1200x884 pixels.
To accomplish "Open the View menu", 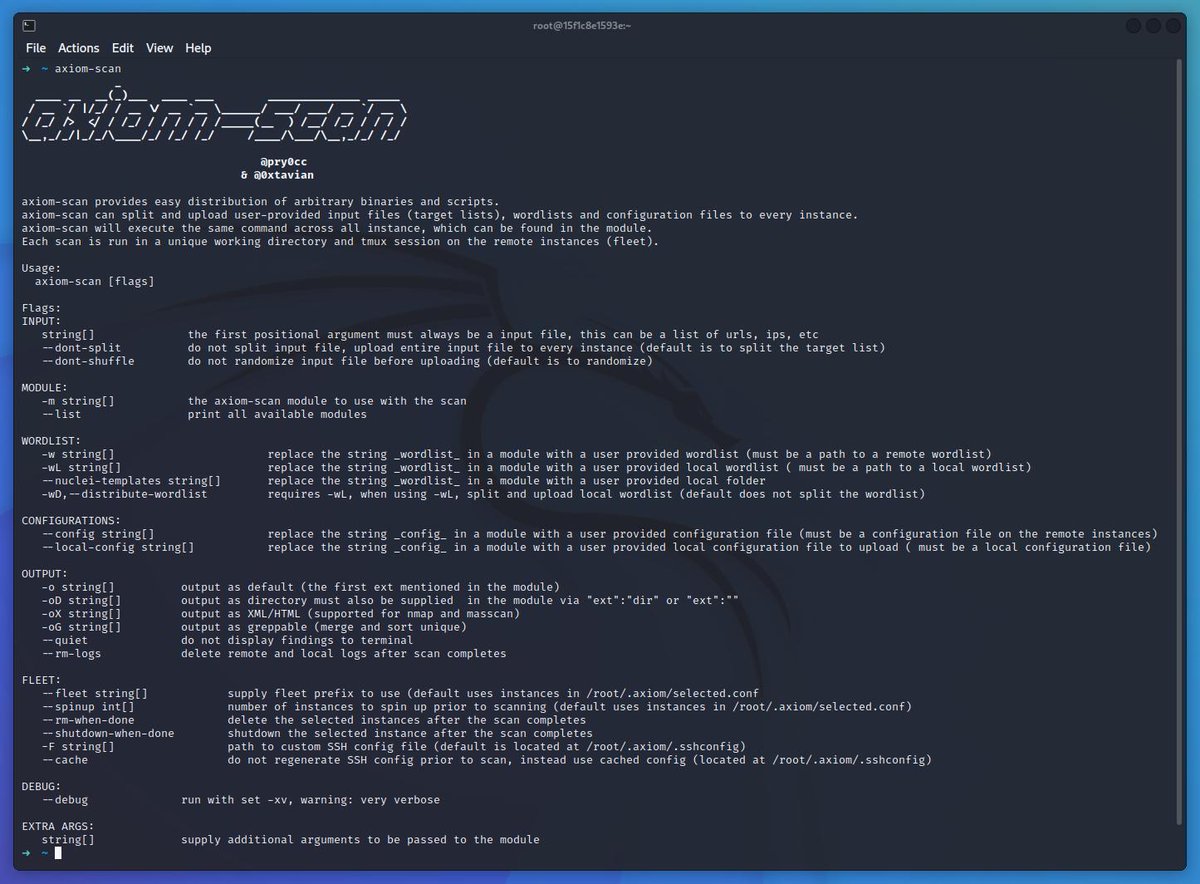I will coord(159,48).
